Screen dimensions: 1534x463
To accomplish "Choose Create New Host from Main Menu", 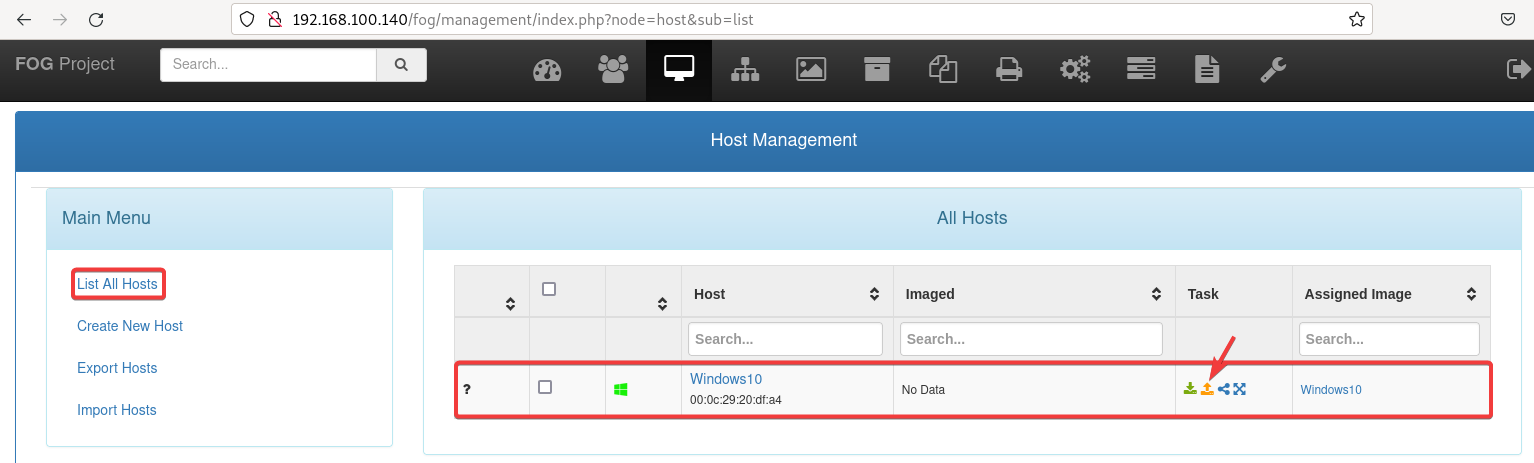I will click(x=130, y=326).
